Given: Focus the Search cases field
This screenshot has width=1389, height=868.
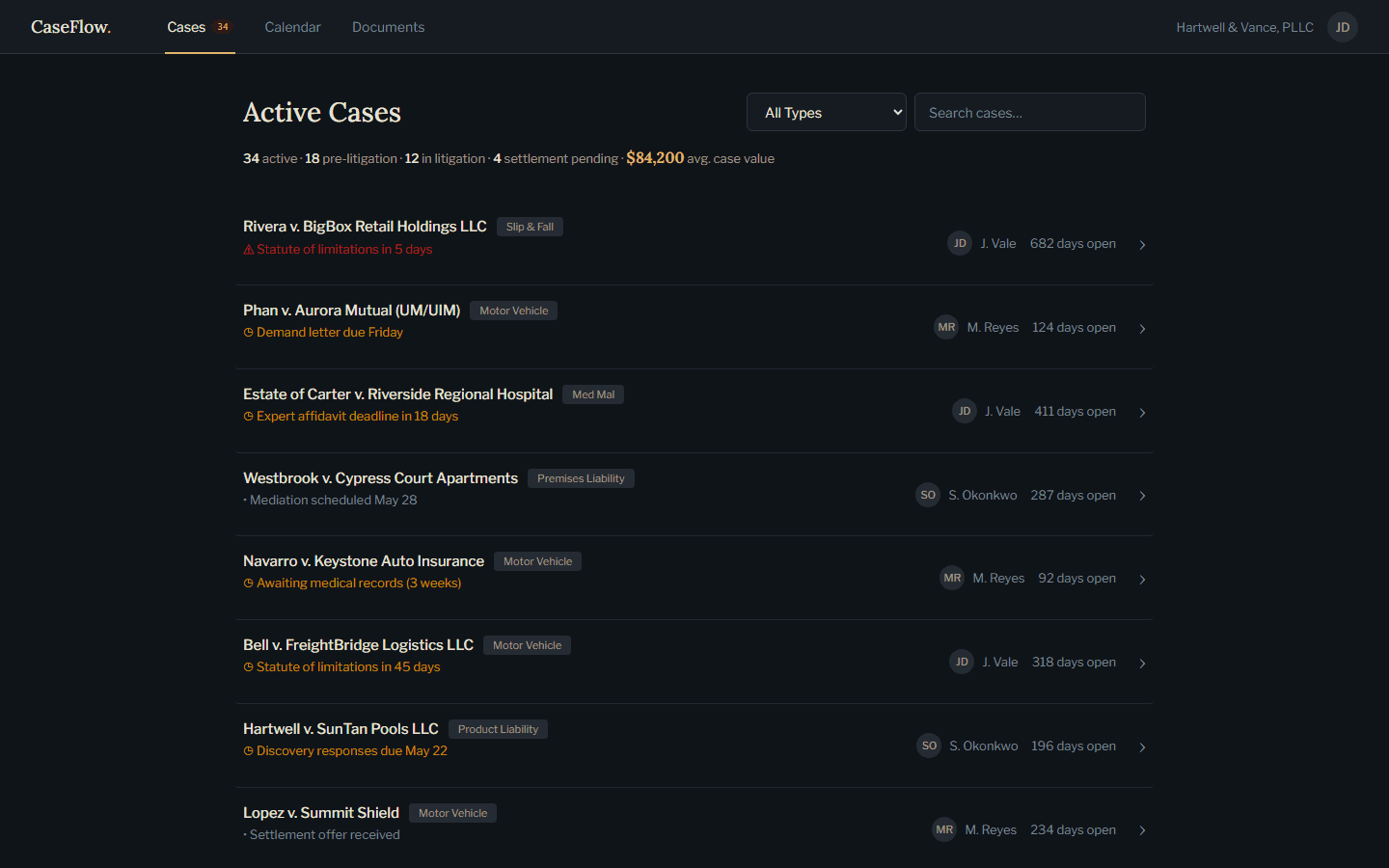Looking at the screenshot, I should [1030, 112].
